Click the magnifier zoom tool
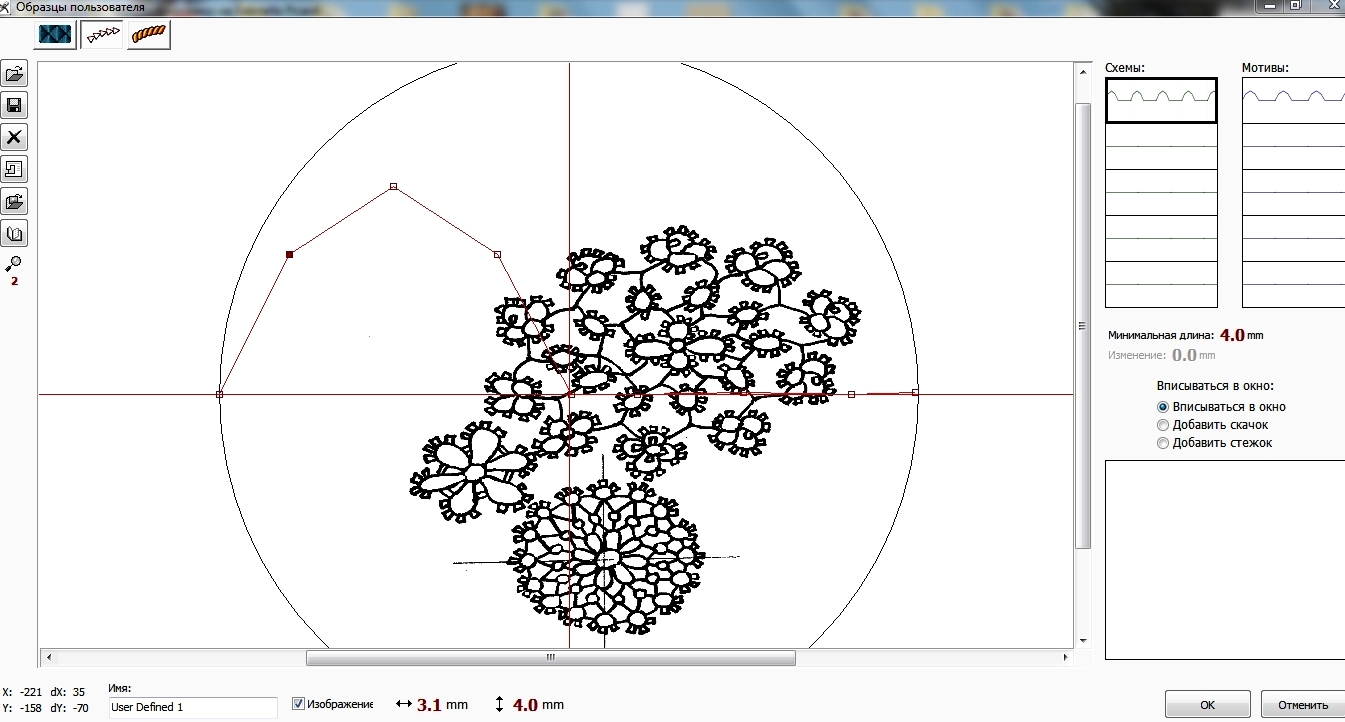Screen dimensions: 1345x722 coord(14,263)
